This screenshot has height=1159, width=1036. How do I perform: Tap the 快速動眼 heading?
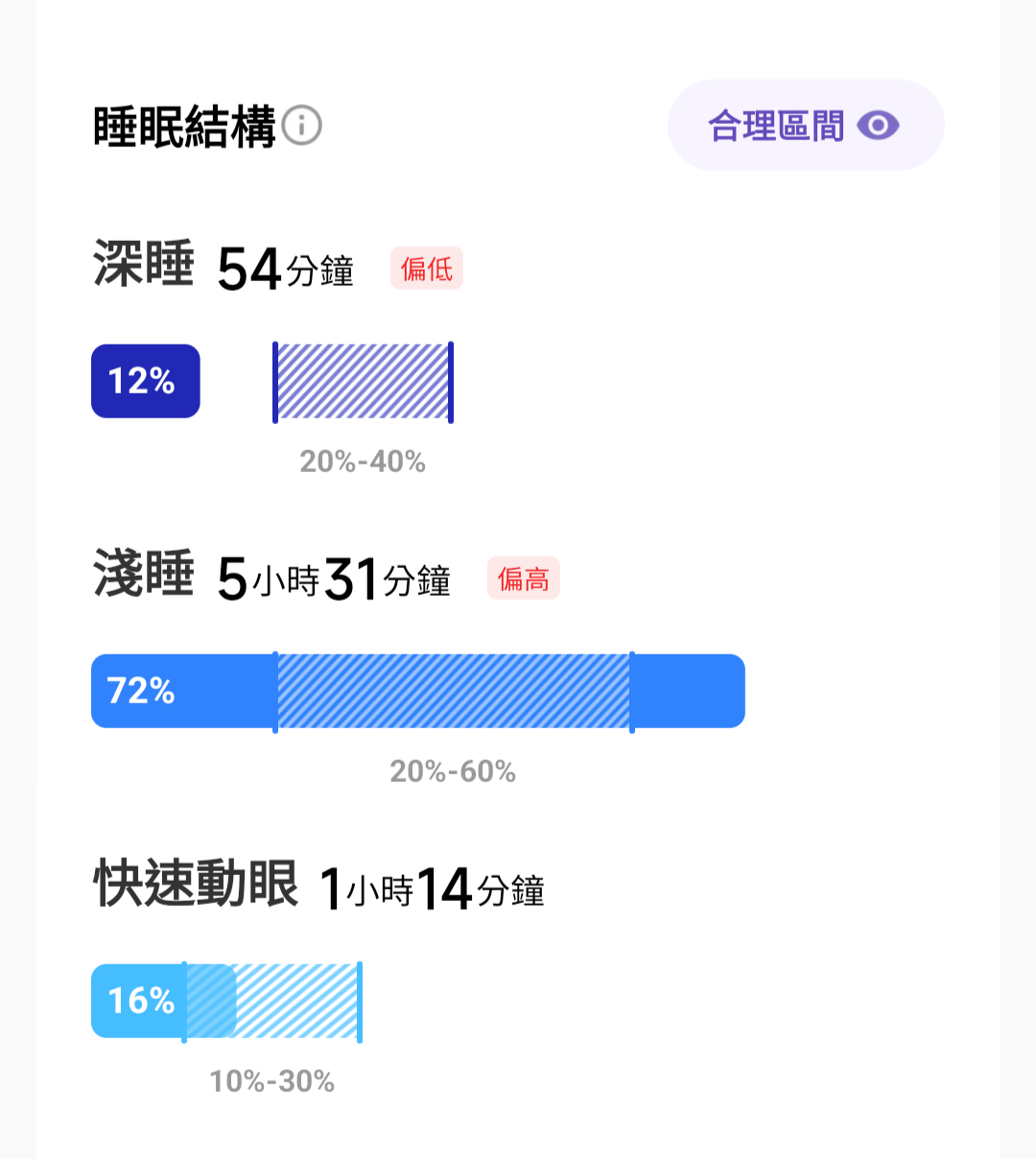pyautogui.click(x=196, y=884)
